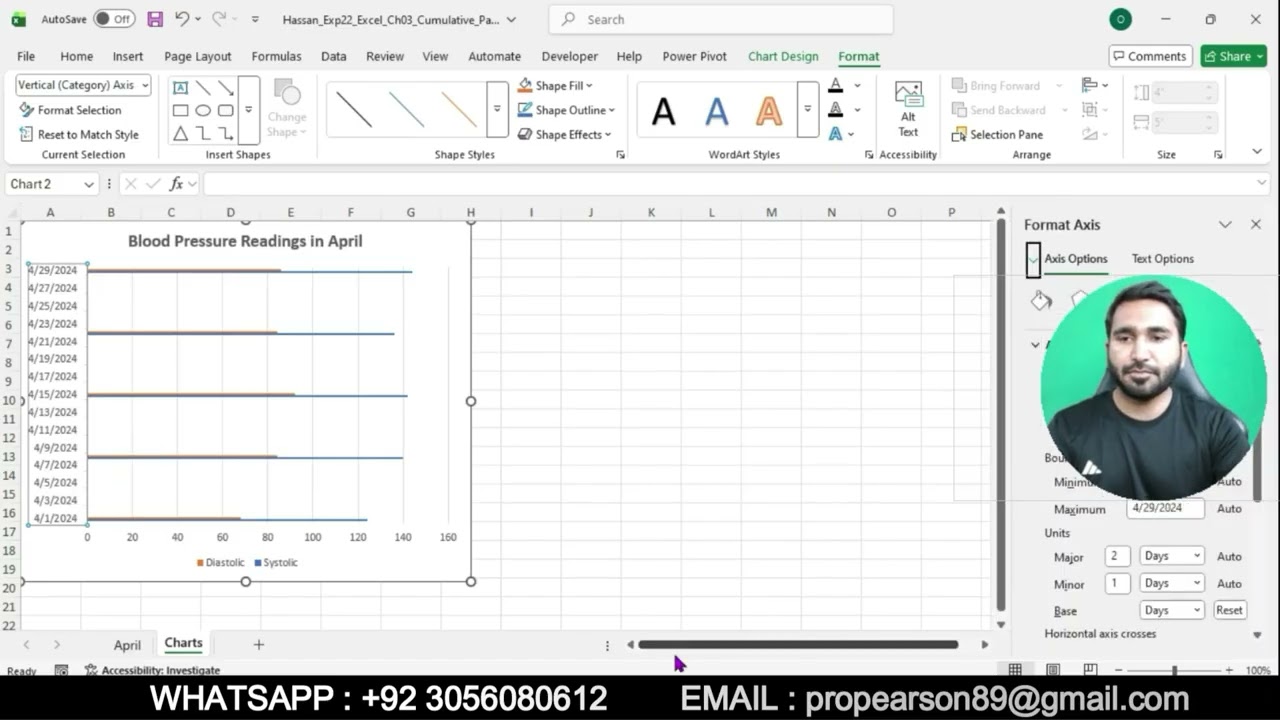Screen dimensions: 1280x720
Task: Switch to Page Layout view in status bar
Action: (x=1053, y=670)
